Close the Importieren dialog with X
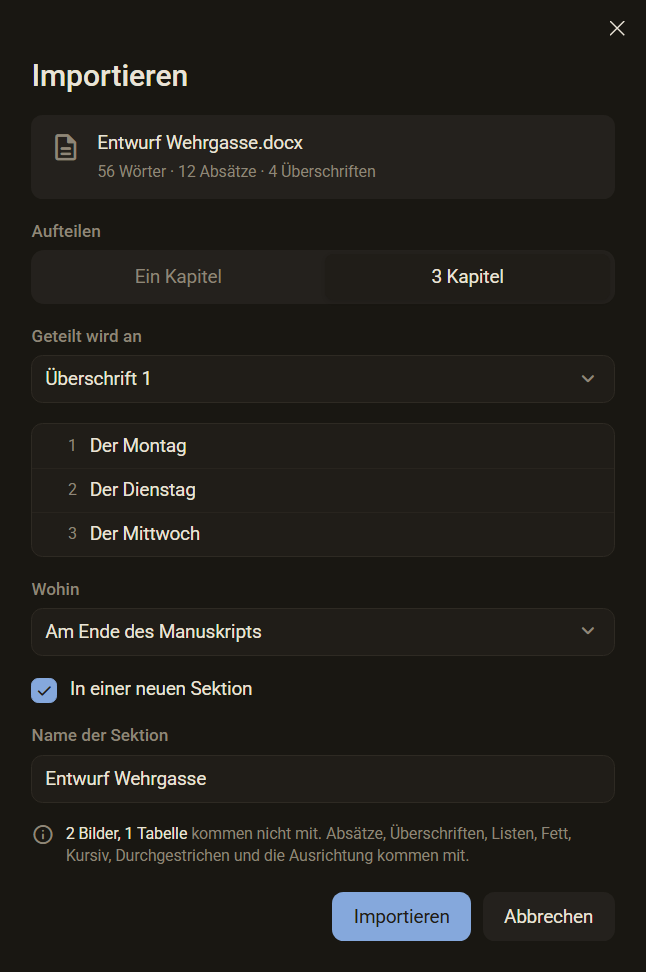The image size is (646, 972). 617,28
